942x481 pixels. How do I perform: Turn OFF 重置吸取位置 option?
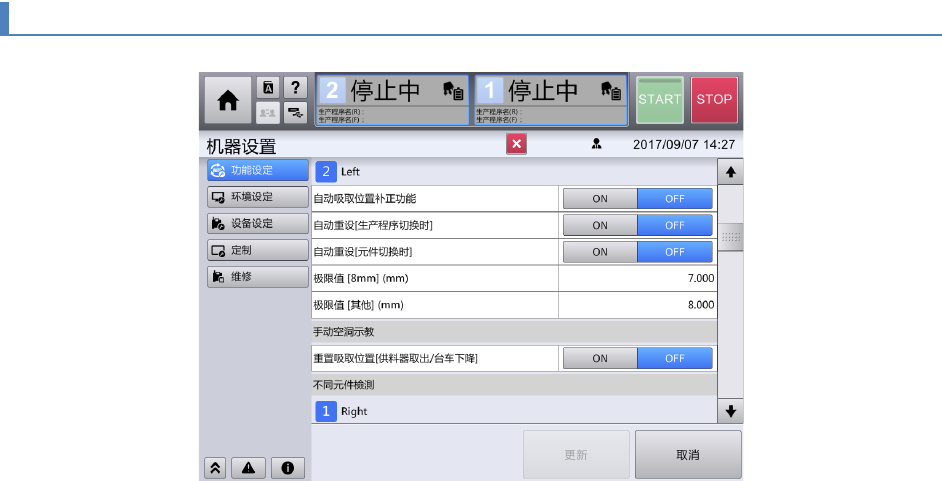coord(675,358)
